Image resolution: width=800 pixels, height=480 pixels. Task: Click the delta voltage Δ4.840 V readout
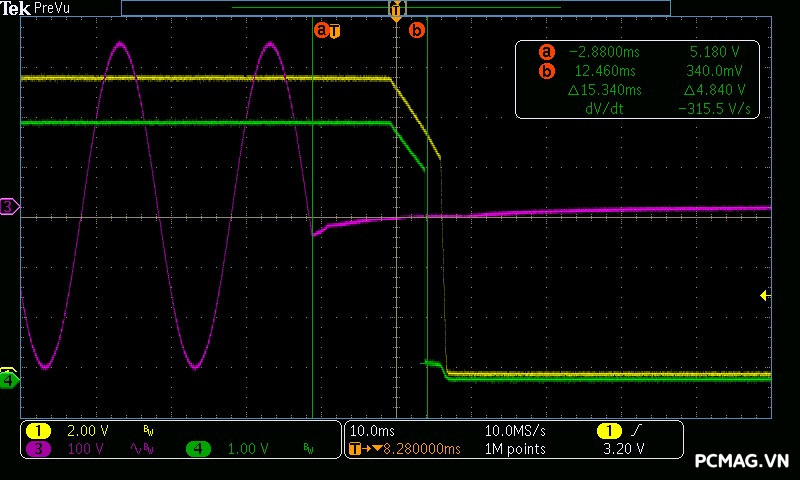pos(714,90)
